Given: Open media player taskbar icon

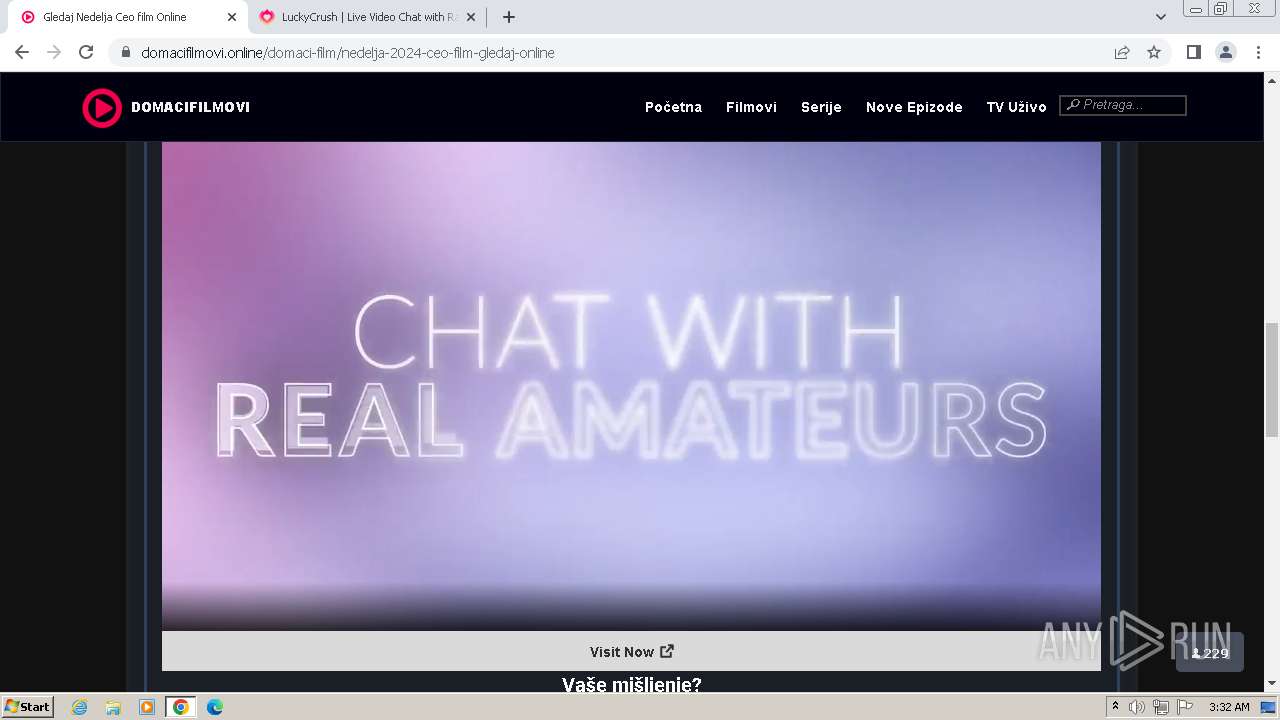Looking at the screenshot, I should [147, 707].
